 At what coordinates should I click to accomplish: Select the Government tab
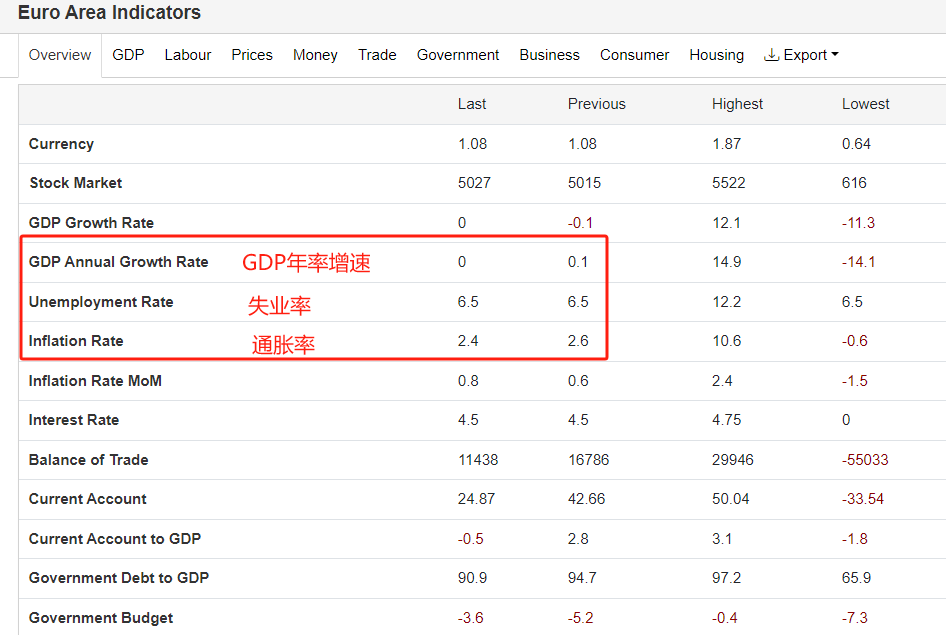458,55
